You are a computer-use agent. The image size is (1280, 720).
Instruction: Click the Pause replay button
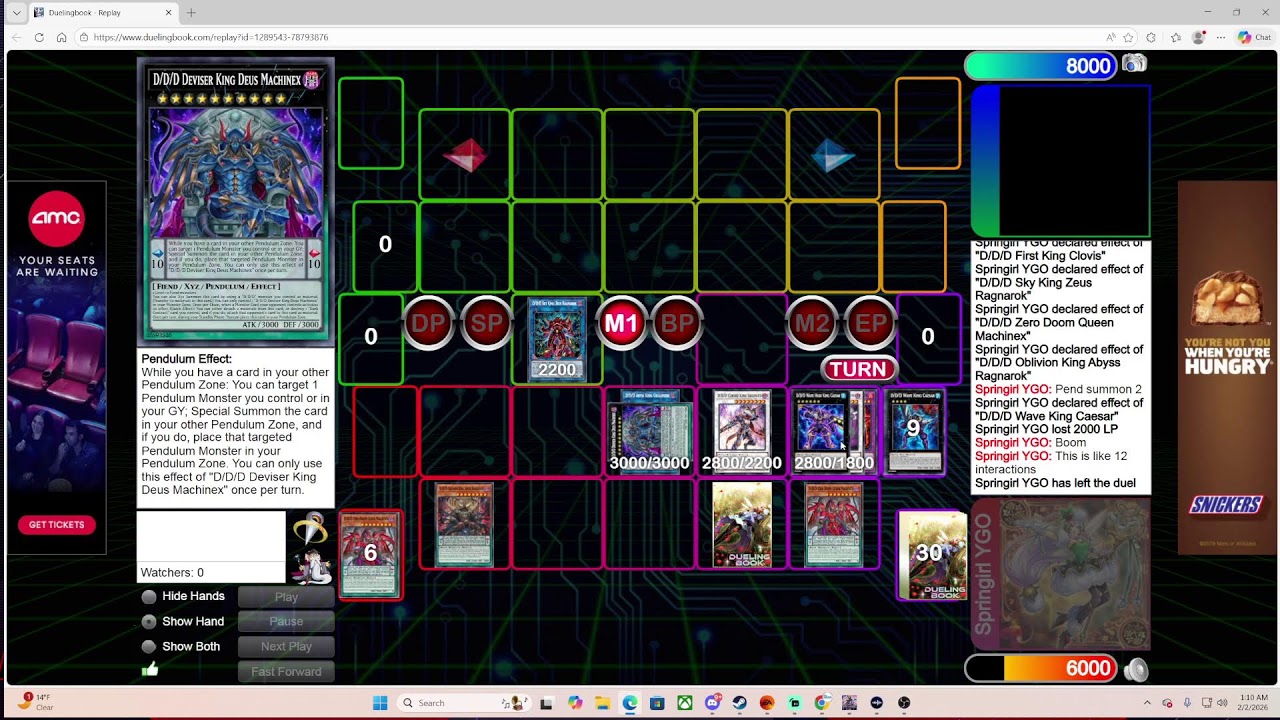(286, 621)
